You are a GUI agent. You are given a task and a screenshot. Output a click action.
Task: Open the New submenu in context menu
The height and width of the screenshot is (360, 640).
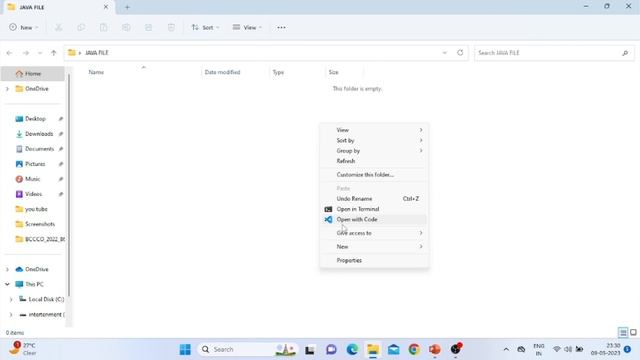(374, 247)
